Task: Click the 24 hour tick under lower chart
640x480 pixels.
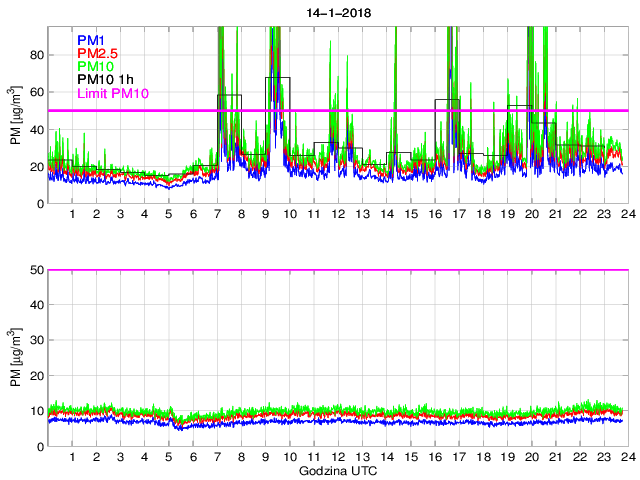Action: click(x=624, y=458)
